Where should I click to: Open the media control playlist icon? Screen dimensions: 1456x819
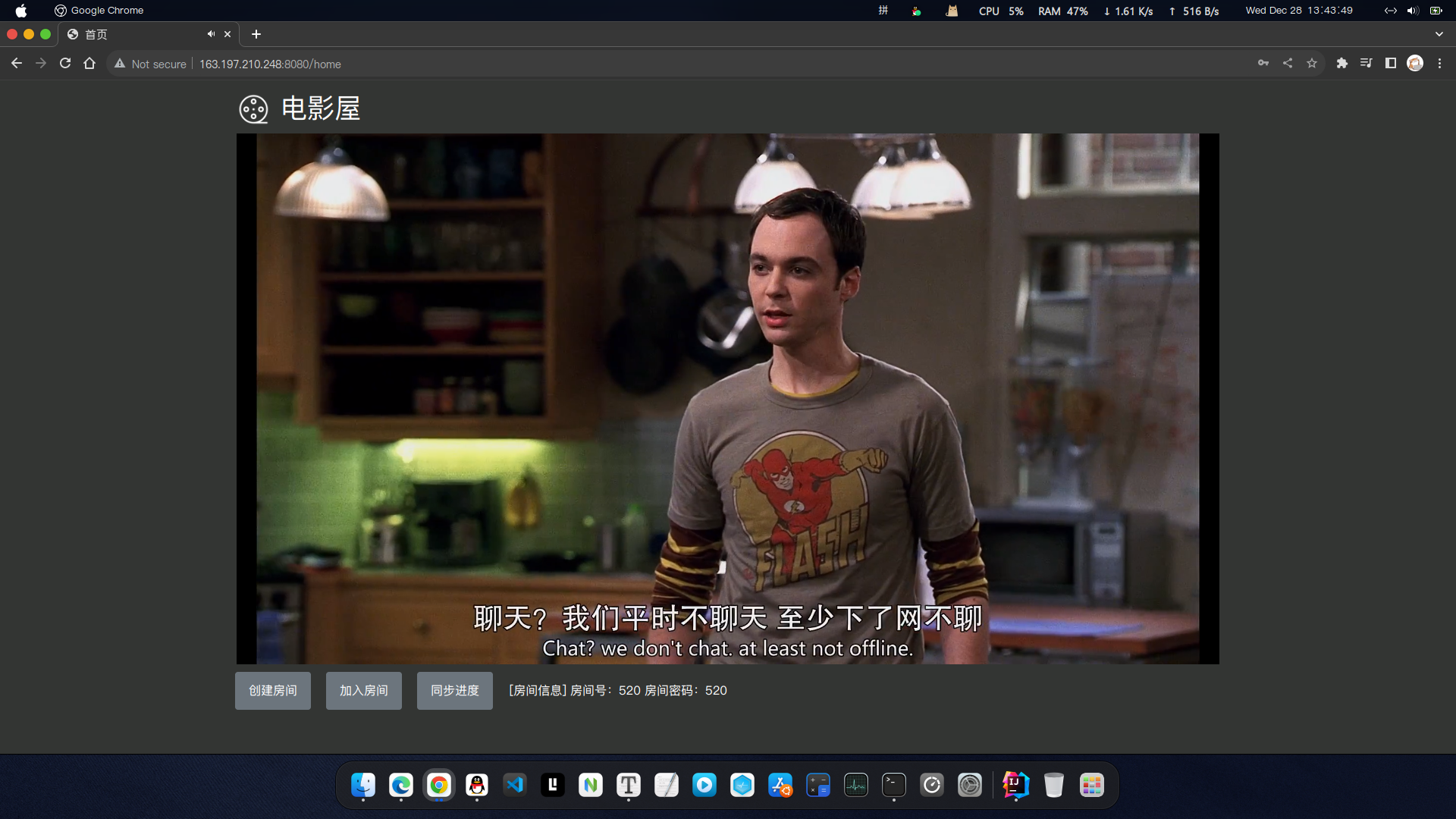(x=1367, y=64)
